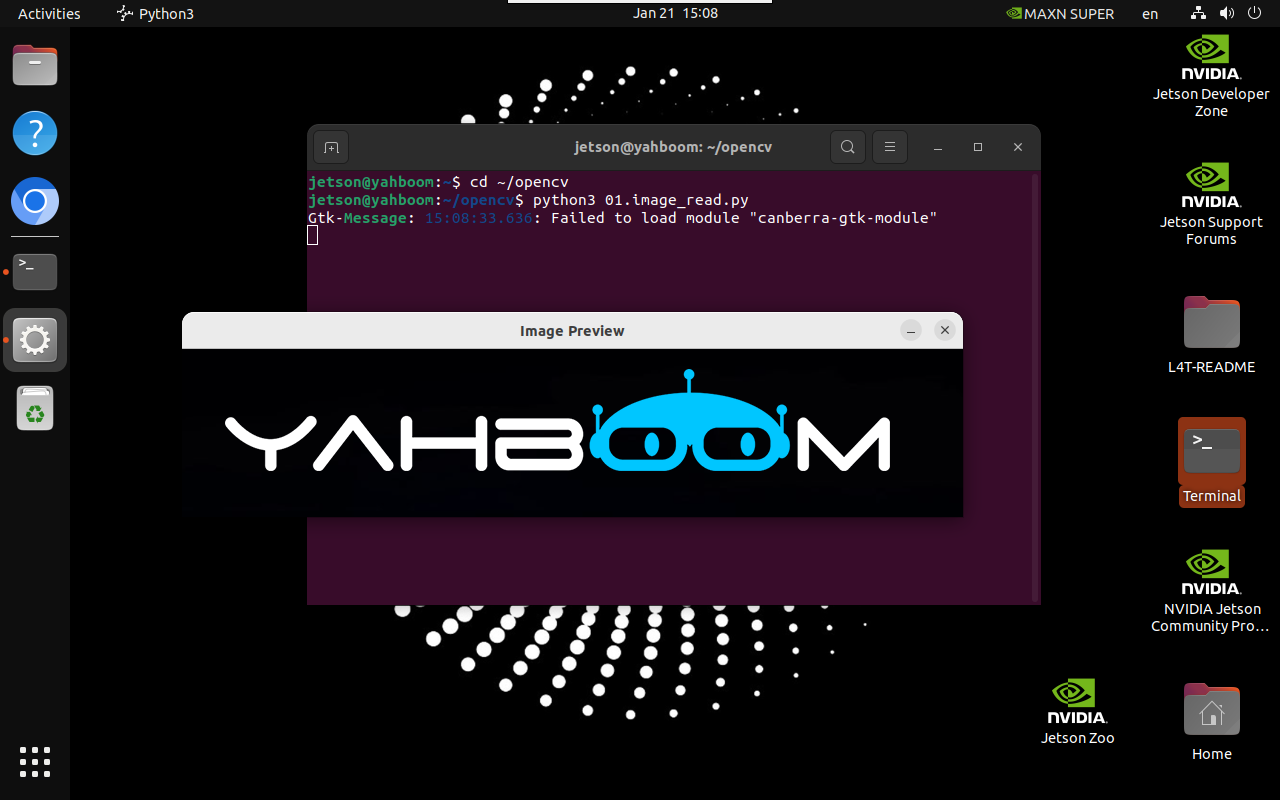The width and height of the screenshot is (1280, 800).
Task: Open the Trash in the dock
Action: click(35, 409)
